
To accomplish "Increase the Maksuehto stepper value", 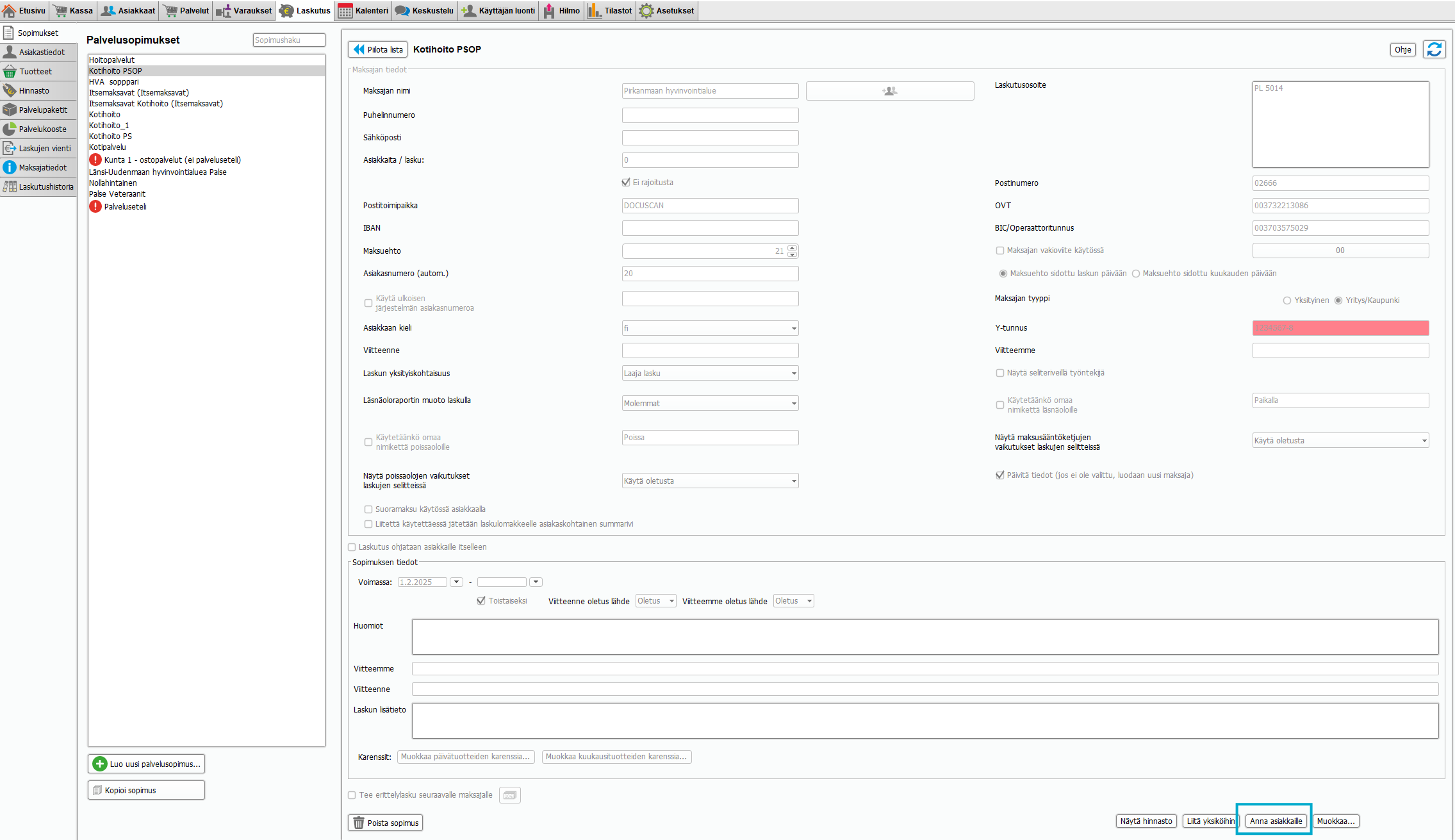I will coord(793,247).
